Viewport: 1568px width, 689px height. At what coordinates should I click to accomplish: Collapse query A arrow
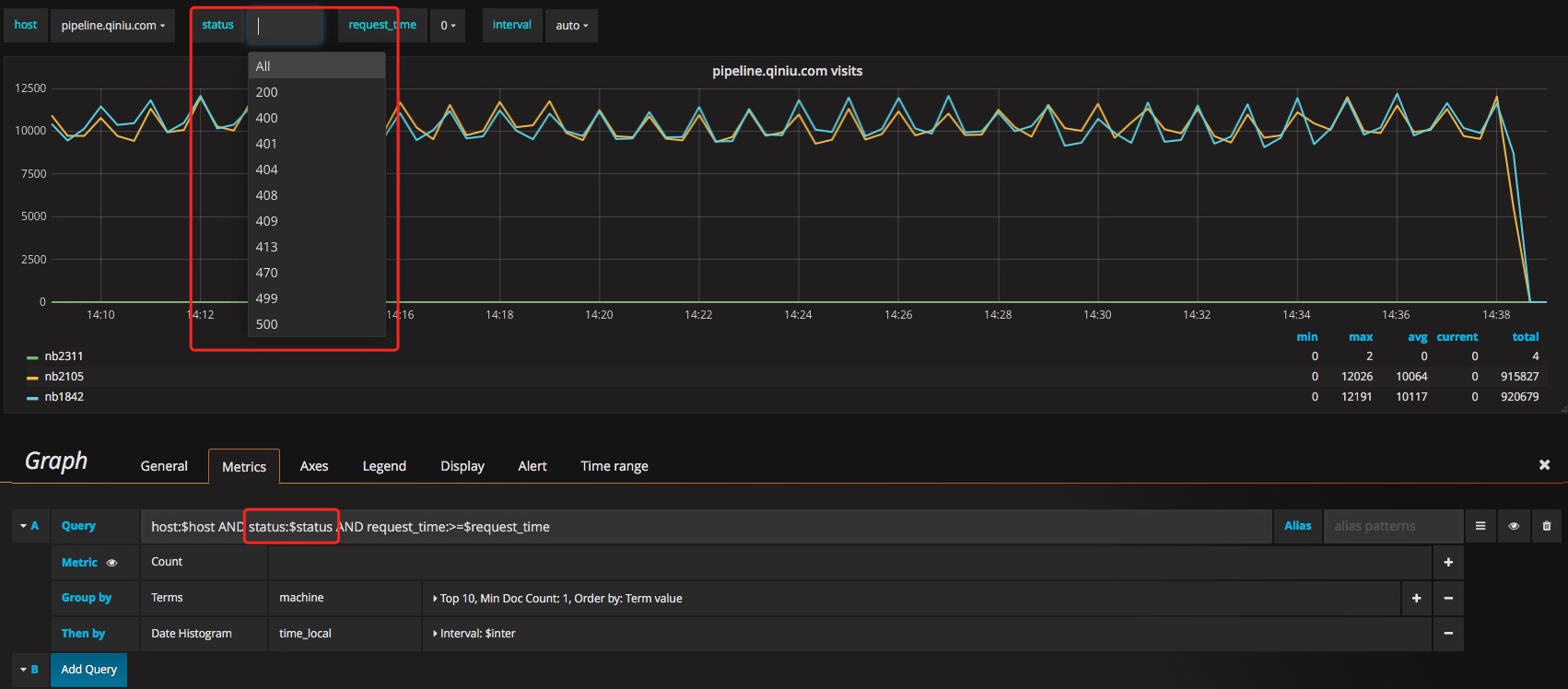click(24, 526)
